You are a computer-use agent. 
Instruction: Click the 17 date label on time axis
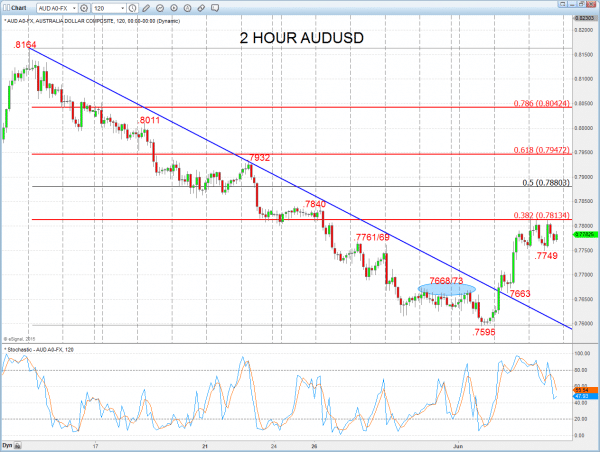pos(95,446)
